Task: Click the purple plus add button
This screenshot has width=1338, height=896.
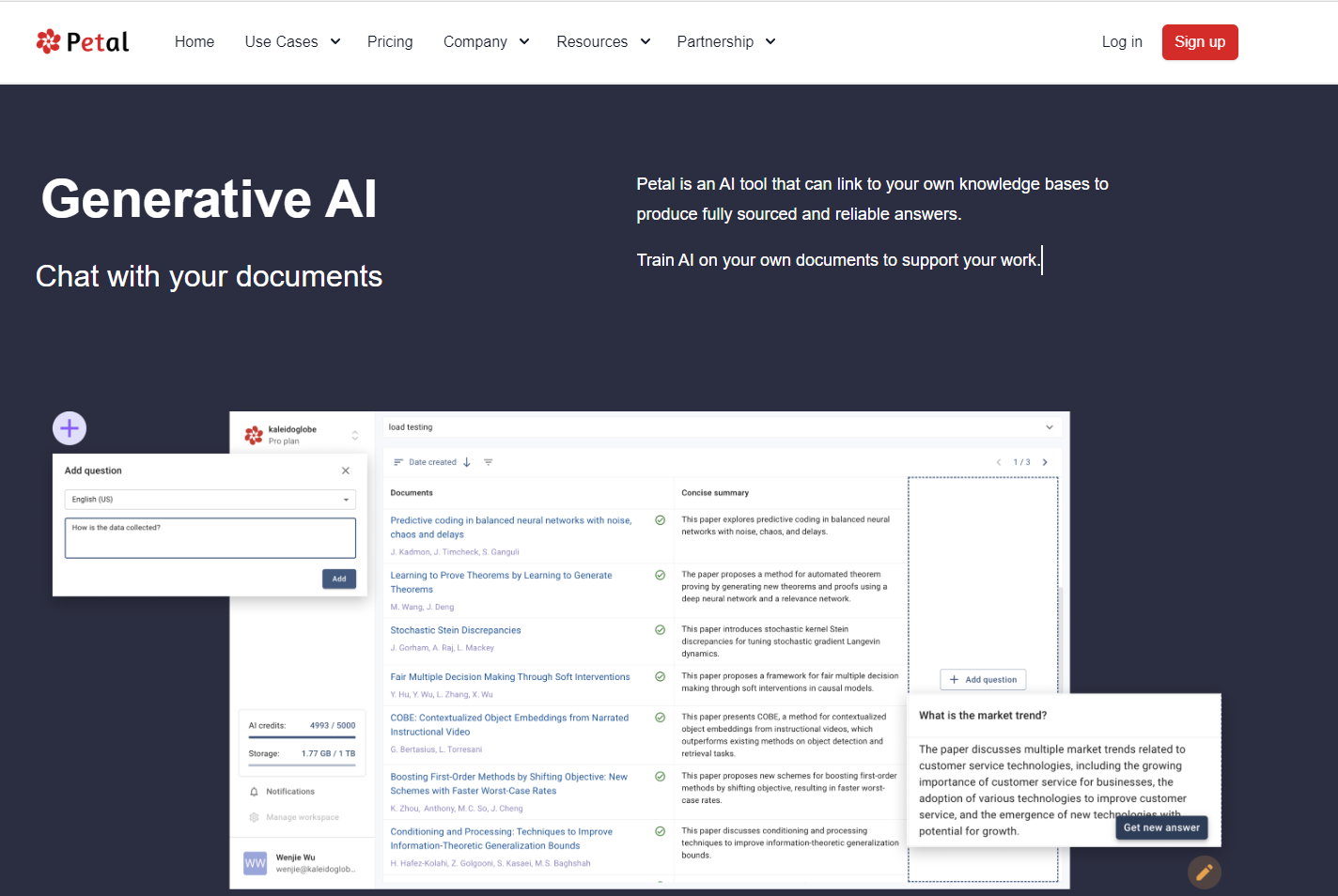Action: (69, 427)
